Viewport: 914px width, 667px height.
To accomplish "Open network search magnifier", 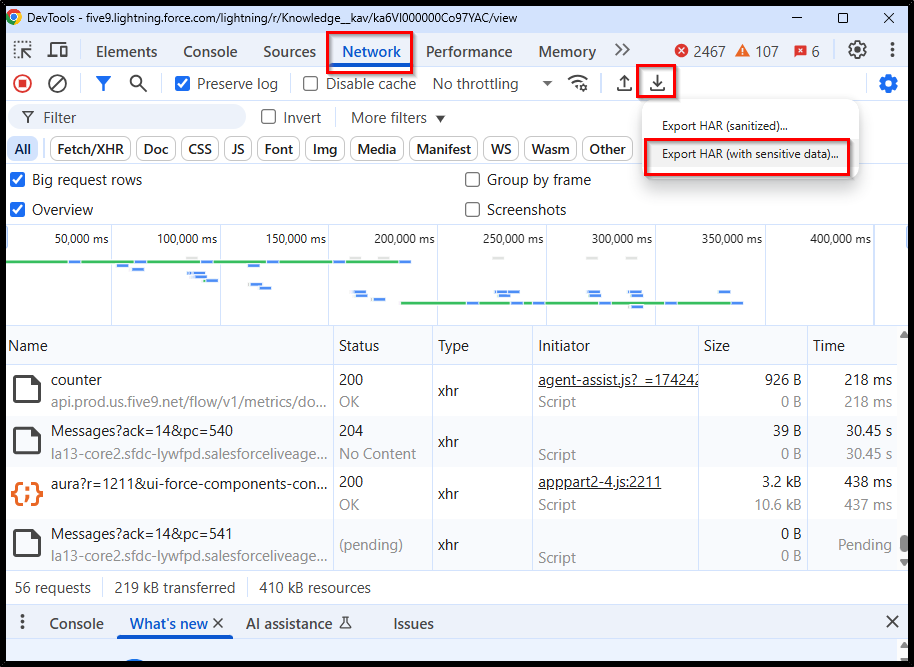I will pyautogui.click(x=138, y=84).
